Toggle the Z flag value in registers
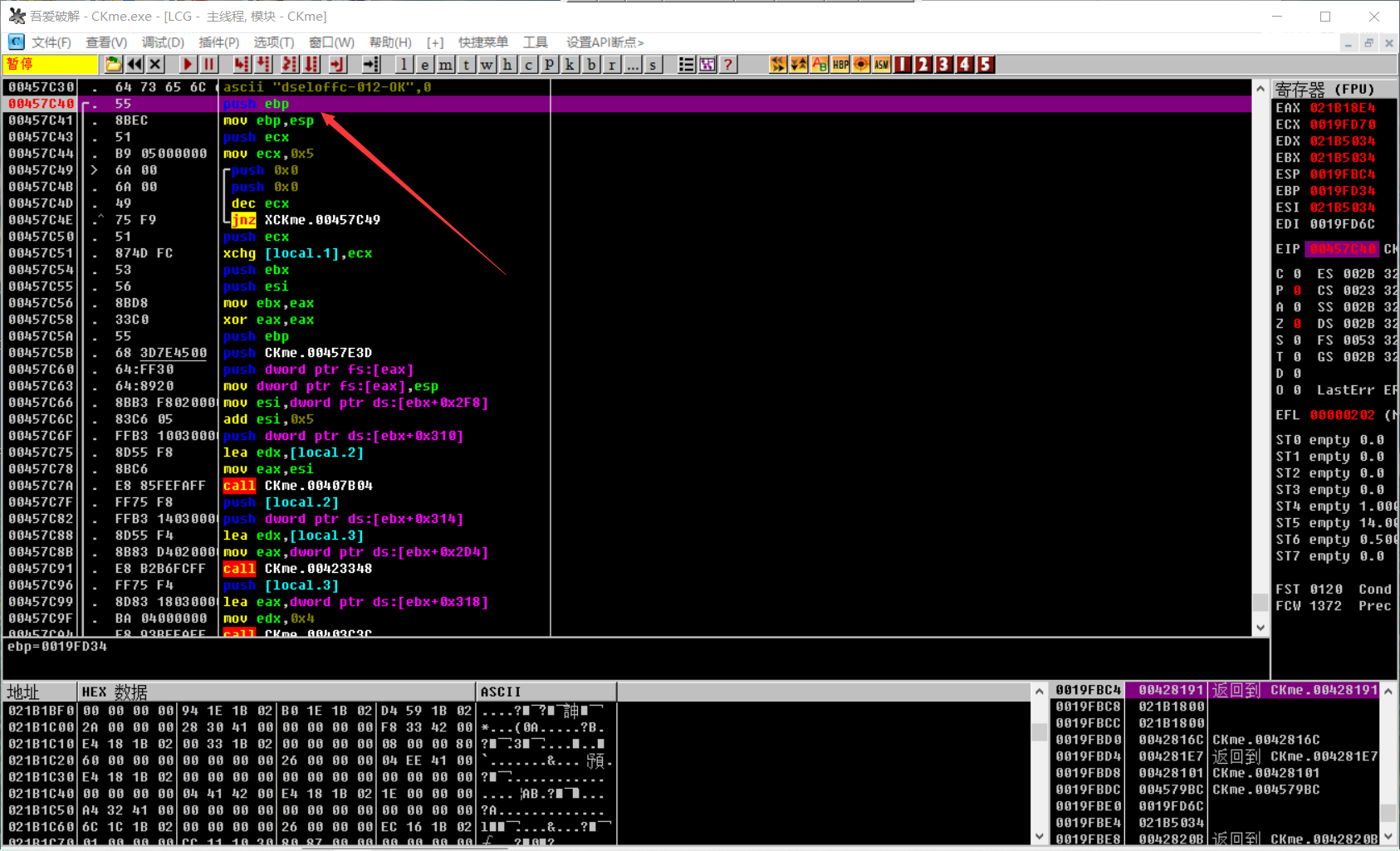This screenshot has width=1400, height=851. pos(1297,324)
